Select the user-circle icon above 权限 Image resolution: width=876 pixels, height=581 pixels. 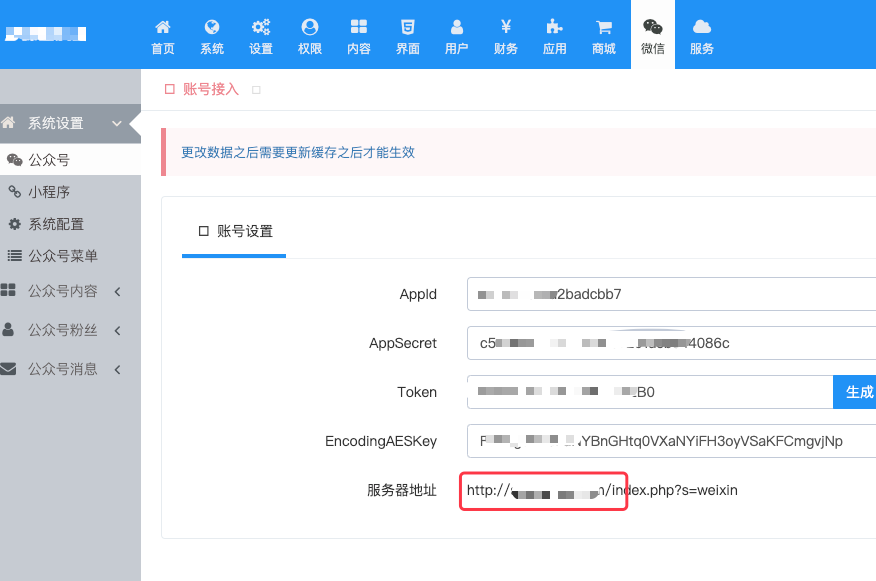(x=310, y=26)
